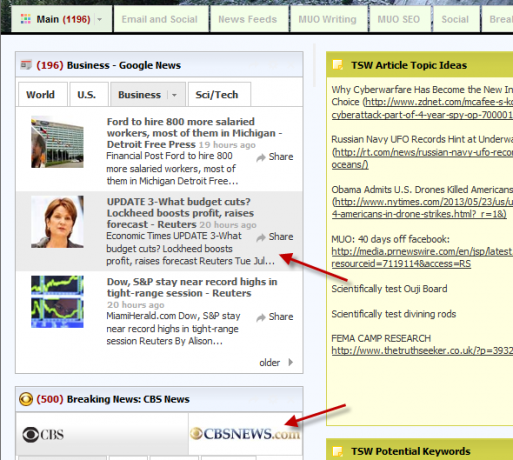Open the nytimes.com drone strikes link
Image resolution: width=513 pixels, height=460 pixels.
tap(422, 208)
